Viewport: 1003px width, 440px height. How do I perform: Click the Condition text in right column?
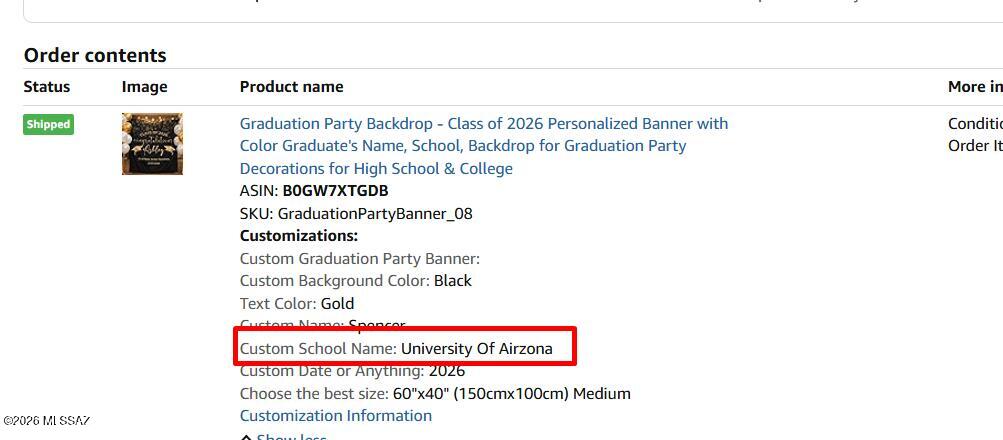point(975,123)
